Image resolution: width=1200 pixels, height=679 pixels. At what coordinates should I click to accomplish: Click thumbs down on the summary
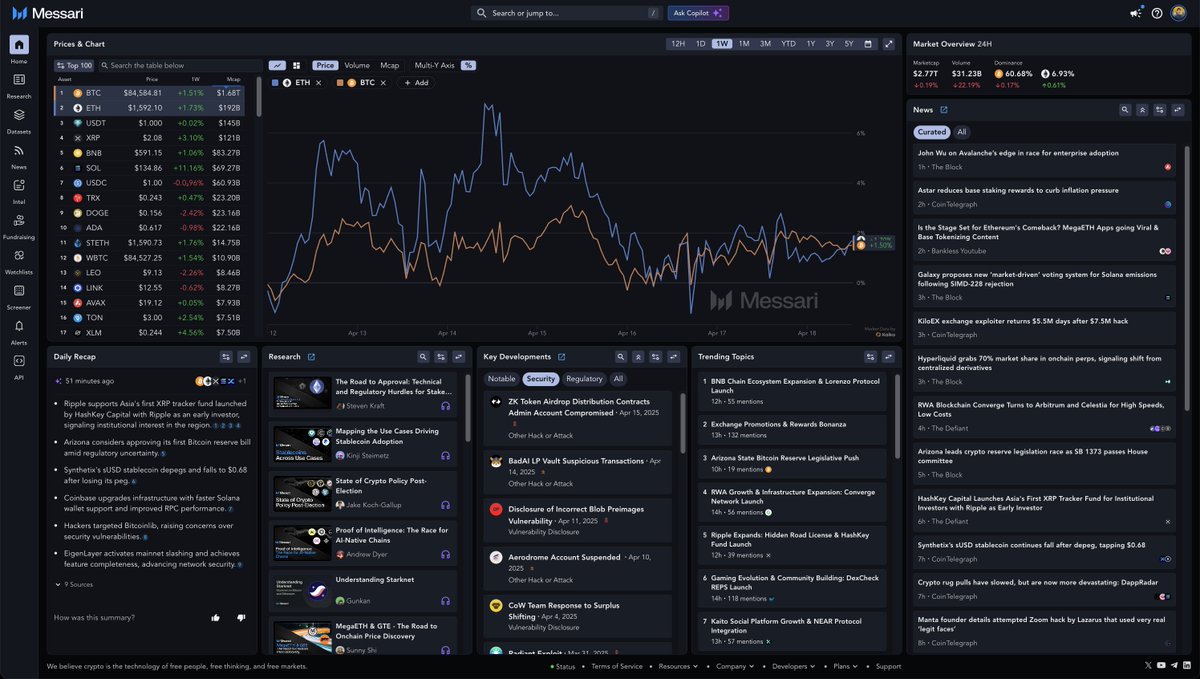(x=241, y=617)
